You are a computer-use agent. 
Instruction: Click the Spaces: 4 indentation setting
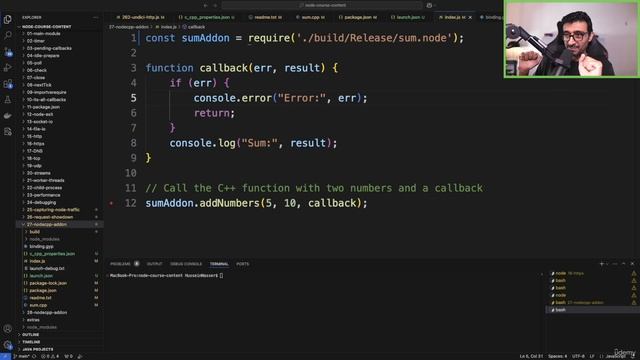coord(557,356)
